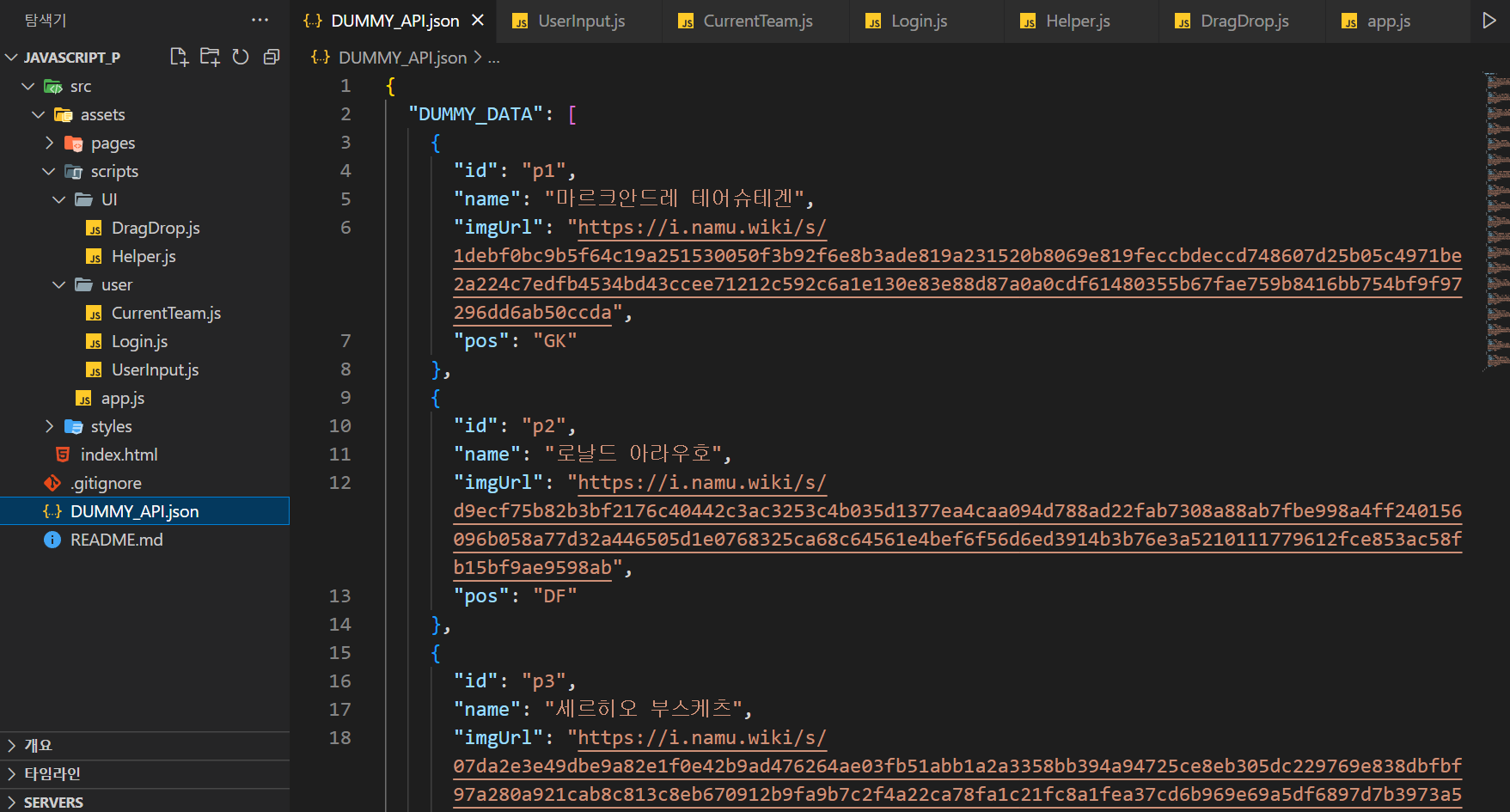Click the name value 로날드 아라우호
The image size is (1510, 812).
[637, 454]
